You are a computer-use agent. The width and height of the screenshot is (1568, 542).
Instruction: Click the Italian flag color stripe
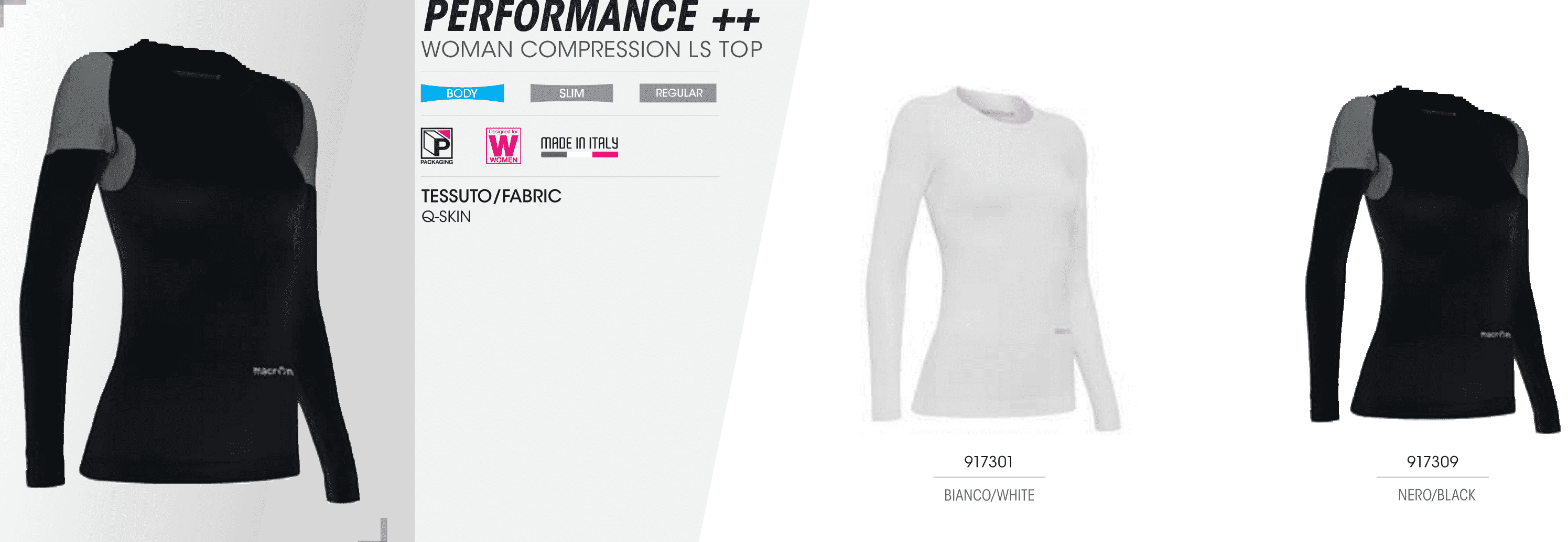(x=579, y=155)
